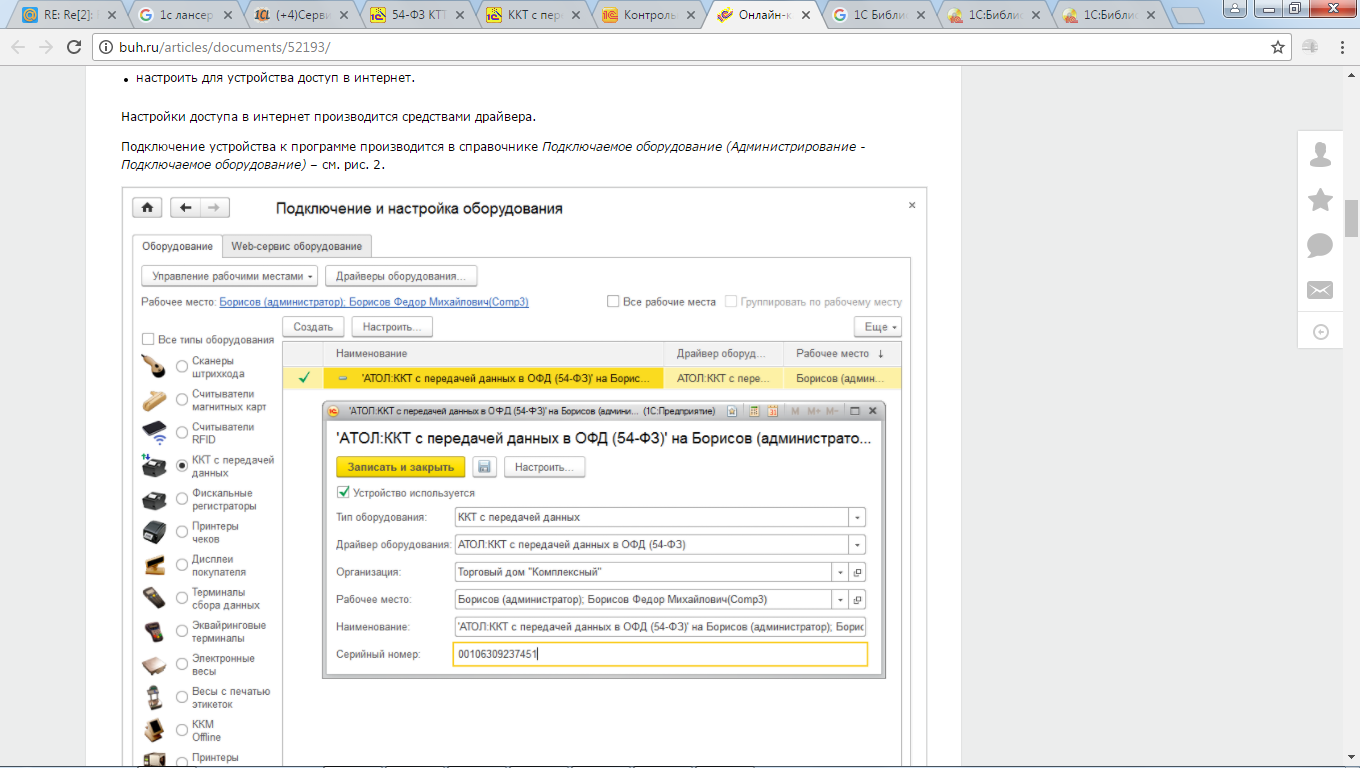This screenshot has height=768, width=1360.
Task: Click the 'Драйверы оборудования...' button
Action: (x=402, y=276)
